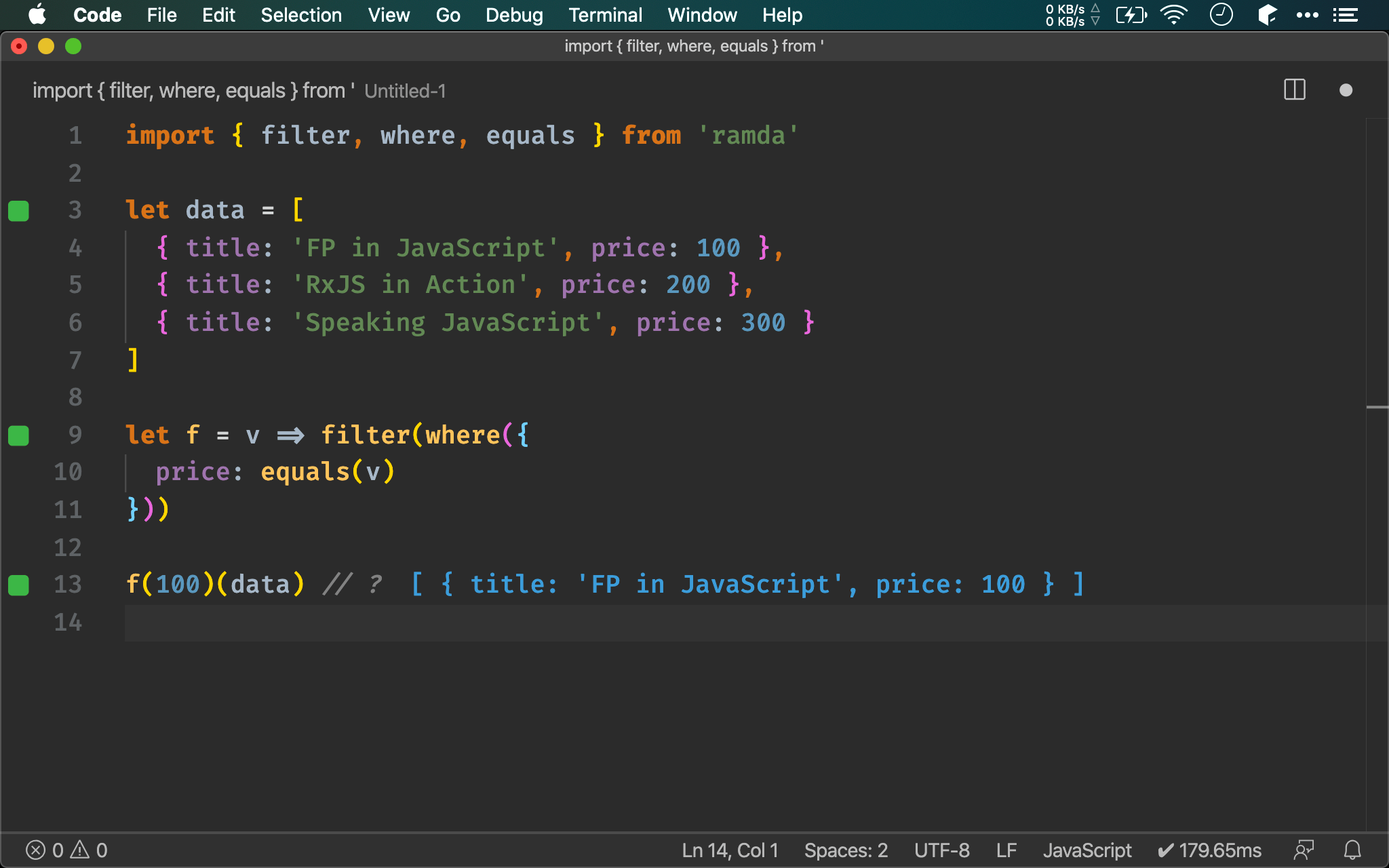Click the Untitled-1 breadcrumb label
The image size is (1389, 868).
tap(405, 91)
